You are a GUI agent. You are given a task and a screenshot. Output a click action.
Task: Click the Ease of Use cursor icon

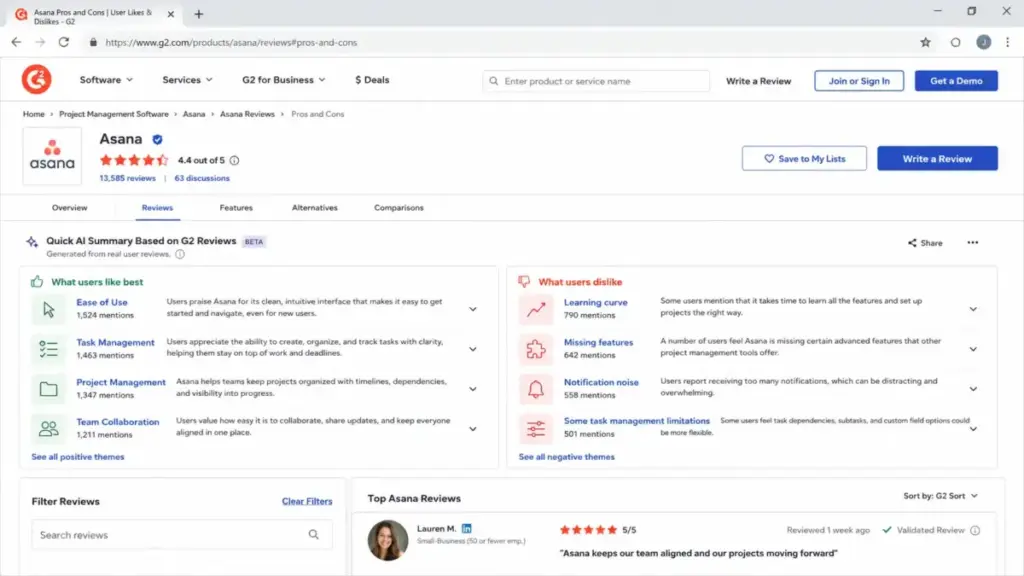point(48,309)
